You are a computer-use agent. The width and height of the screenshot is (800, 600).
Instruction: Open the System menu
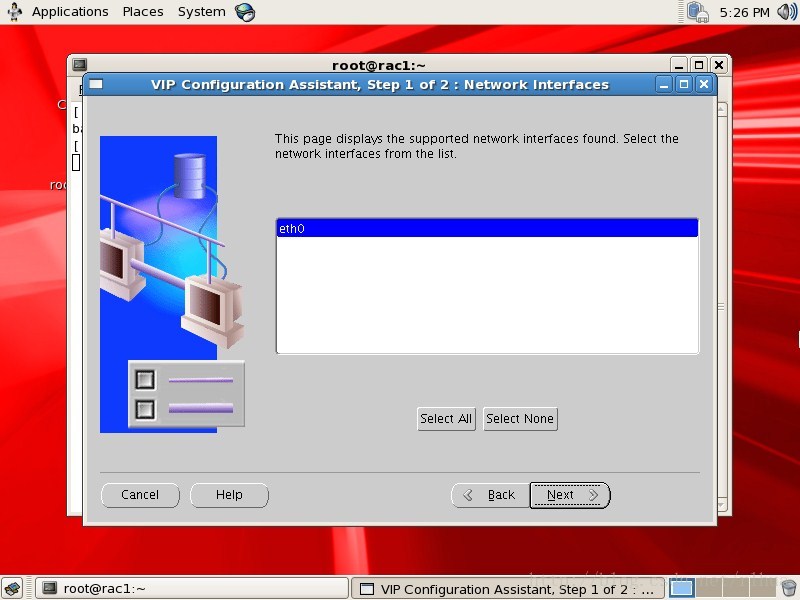point(202,12)
